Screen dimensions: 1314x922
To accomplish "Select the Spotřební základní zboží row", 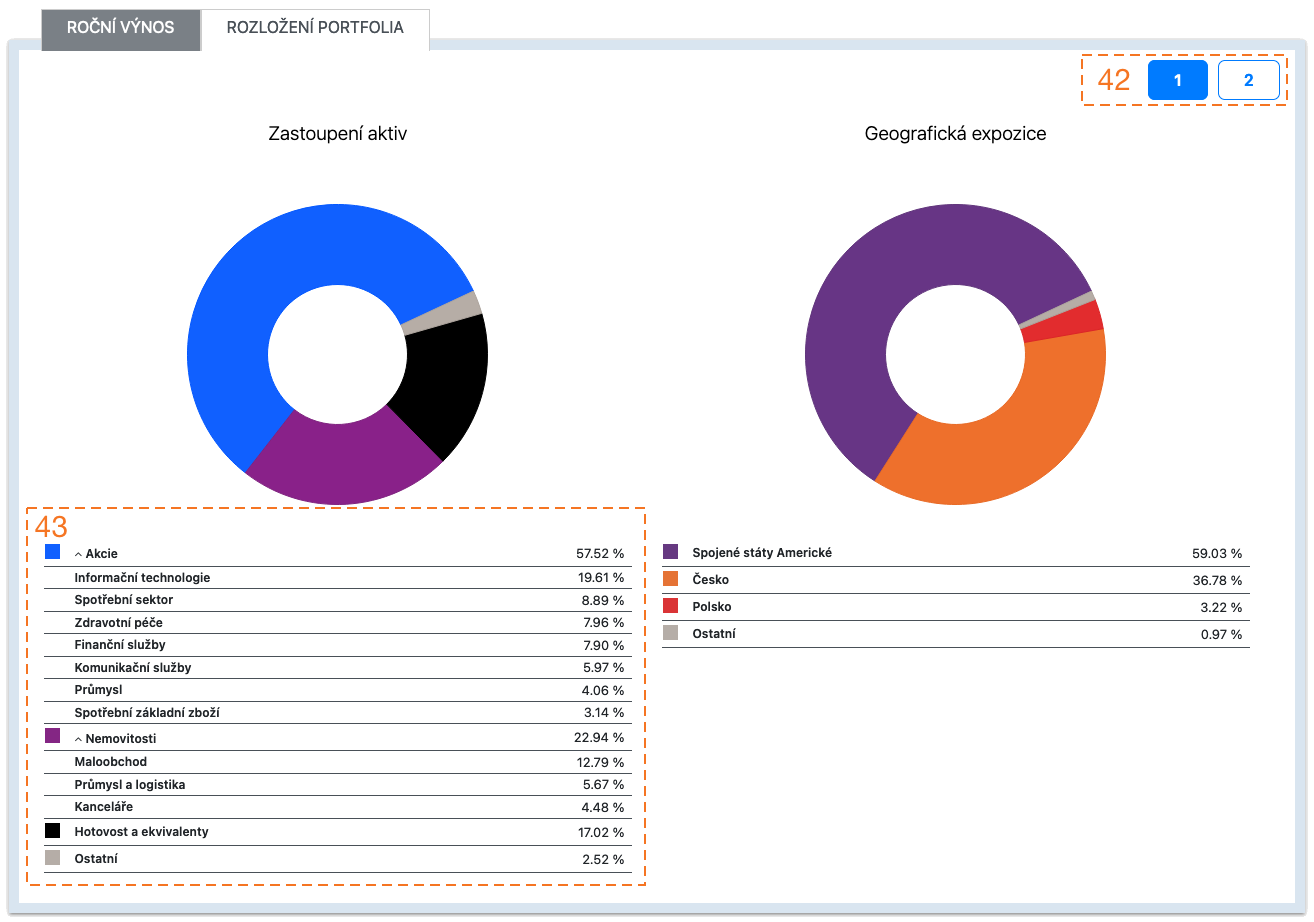I will [x=338, y=713].
